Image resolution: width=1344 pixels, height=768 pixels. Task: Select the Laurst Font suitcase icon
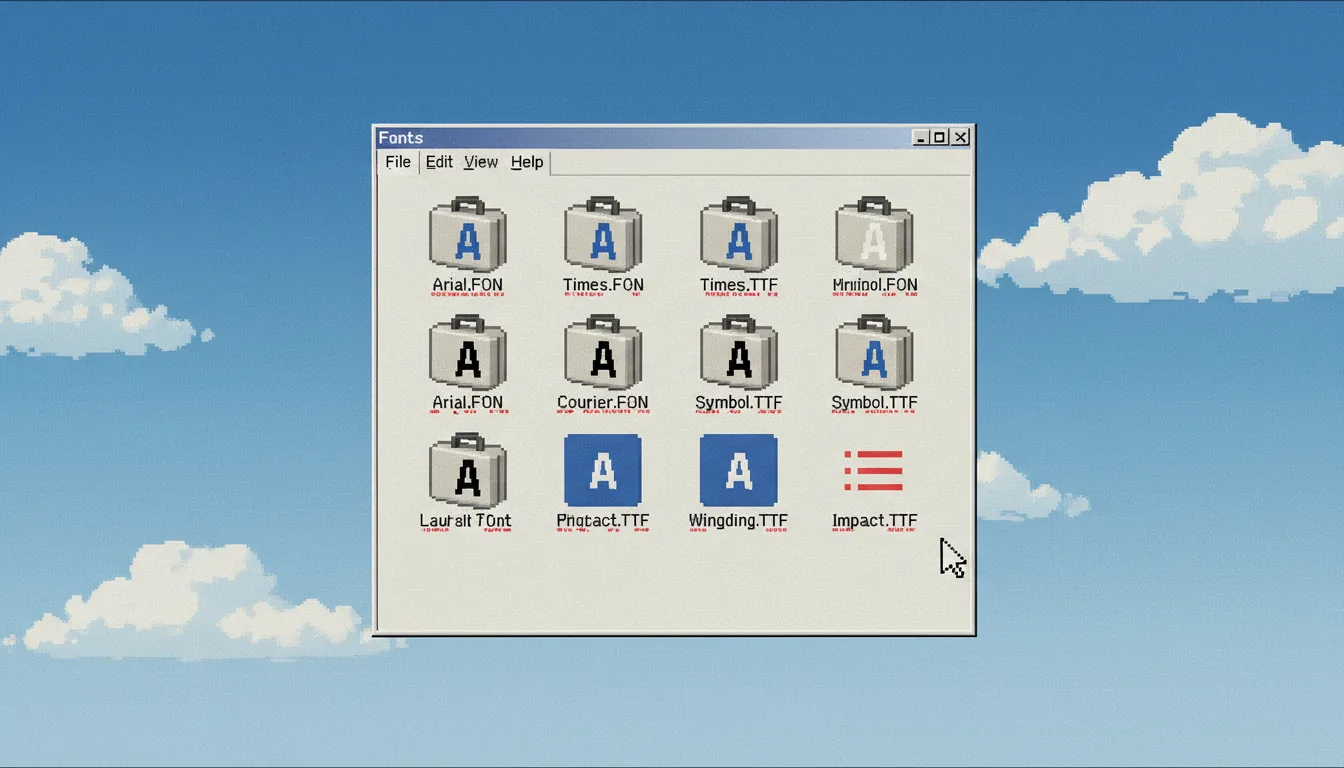[x=467, y=475]
